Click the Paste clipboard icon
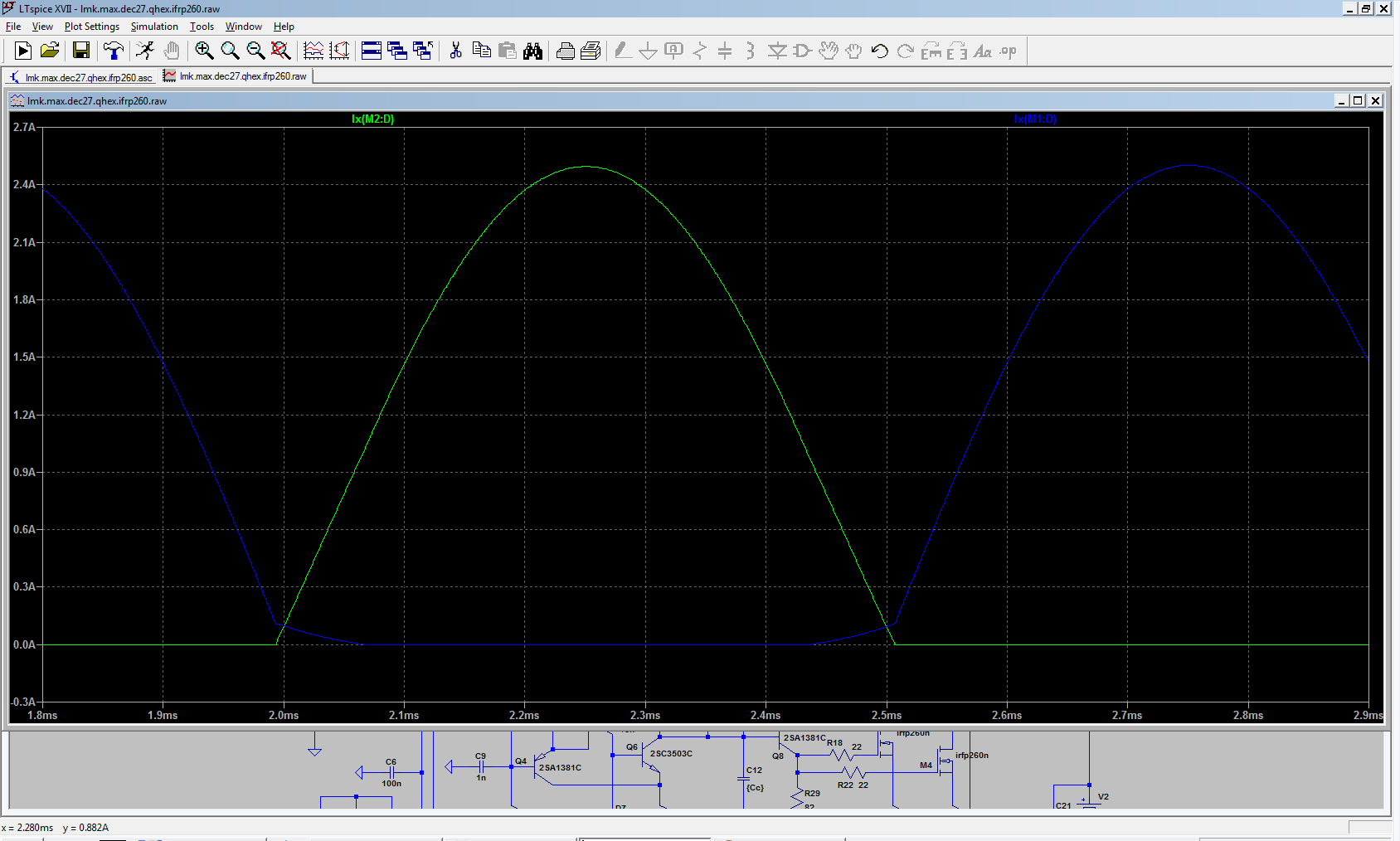The width and height of the screenshot is (1400, 841). [x=507, y=51]
